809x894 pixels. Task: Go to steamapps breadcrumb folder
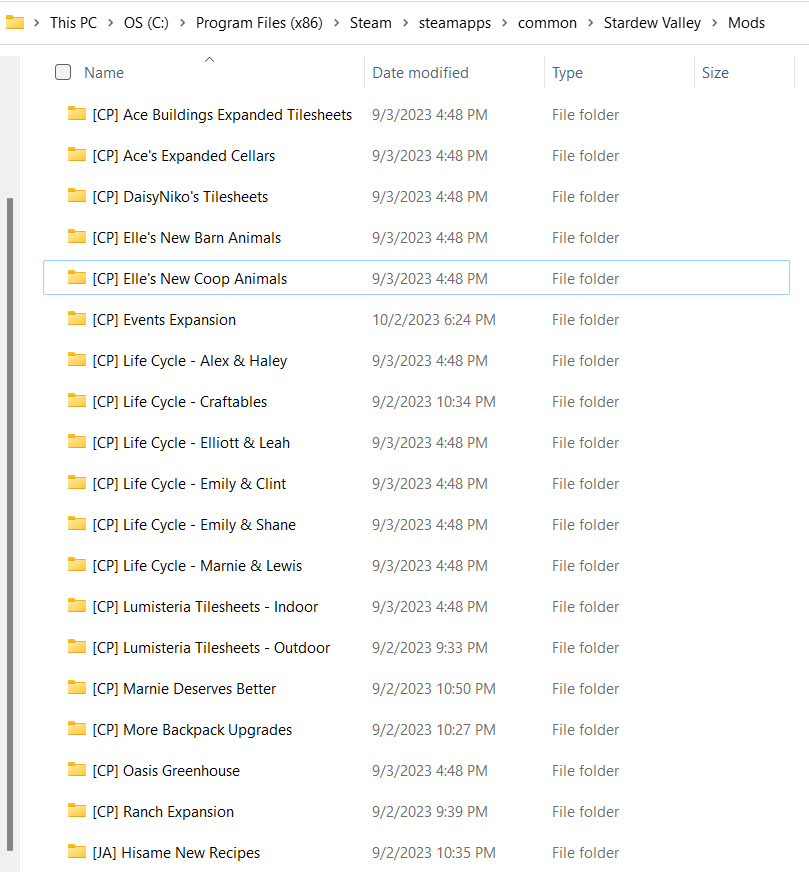(x=455, y=23)
